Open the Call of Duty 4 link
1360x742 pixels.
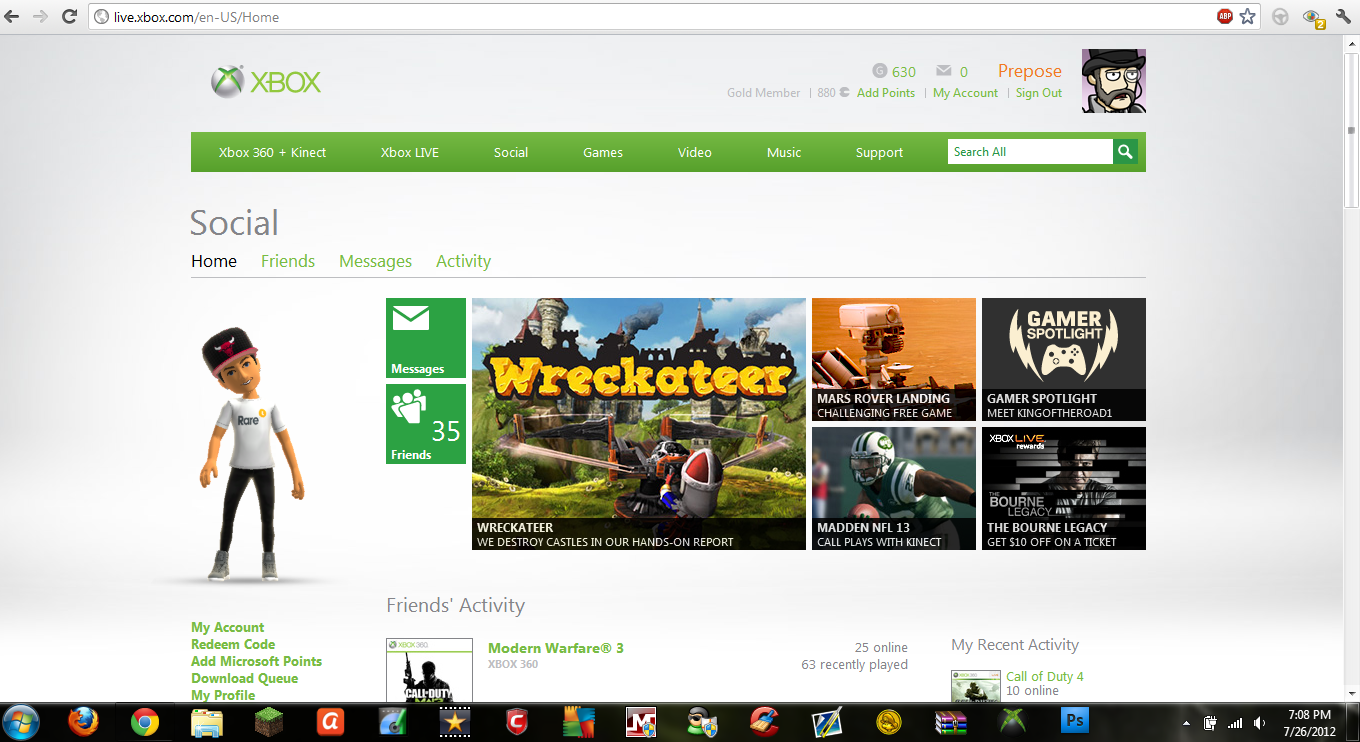[x=1045, y=676]
